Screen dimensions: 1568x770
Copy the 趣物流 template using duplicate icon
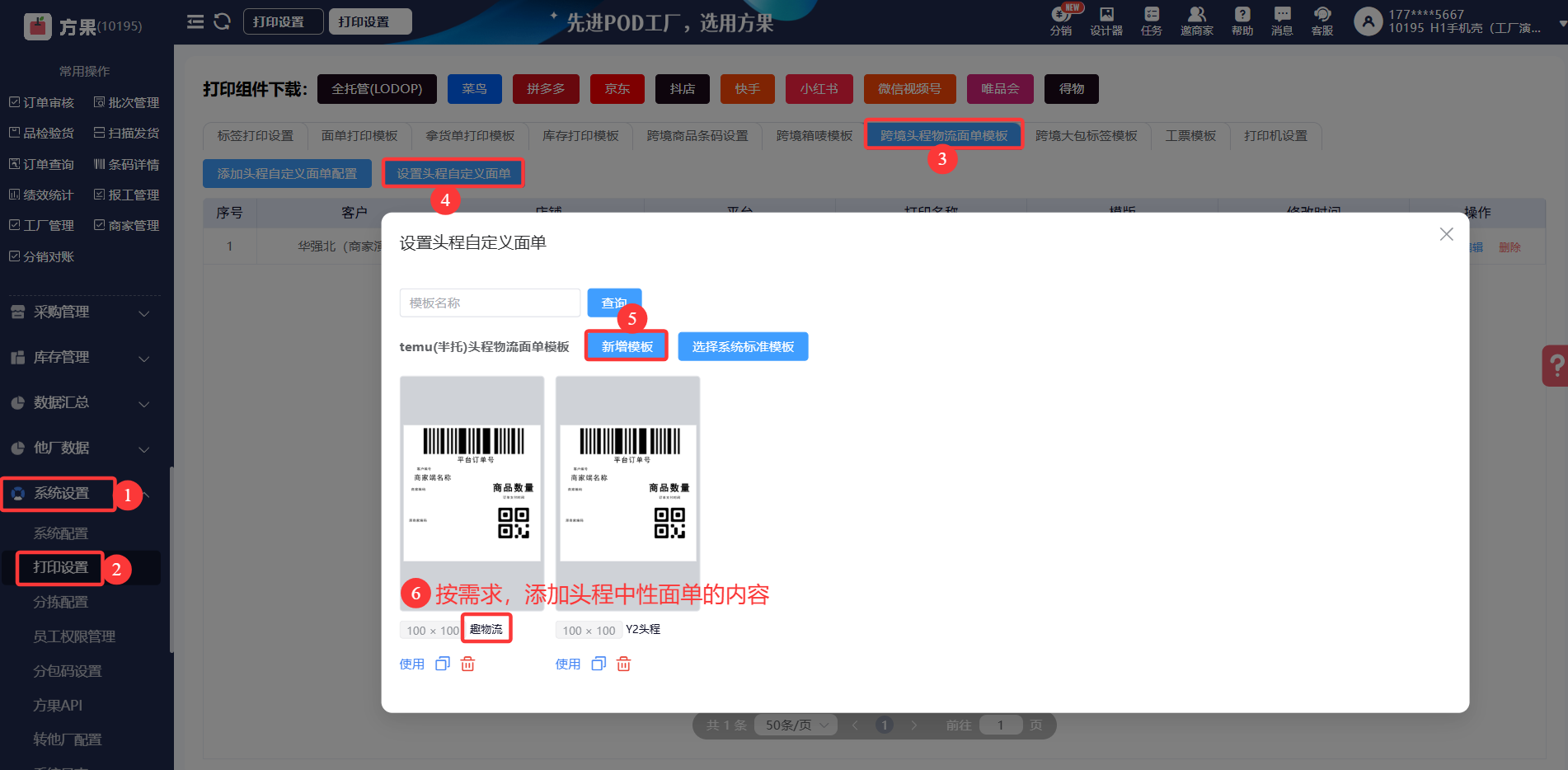pos(443,664)
